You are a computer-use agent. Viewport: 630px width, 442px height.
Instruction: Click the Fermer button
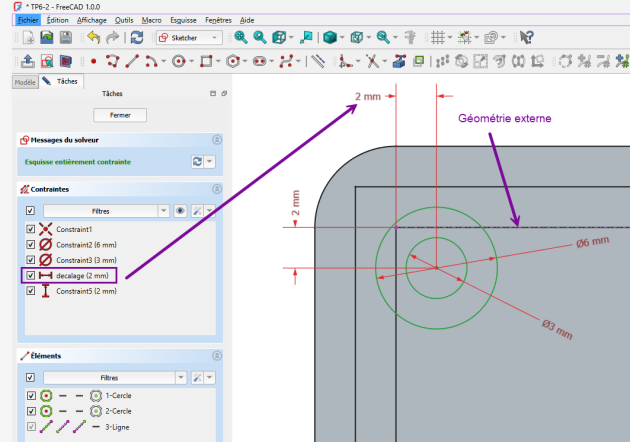tap(119, 115)
